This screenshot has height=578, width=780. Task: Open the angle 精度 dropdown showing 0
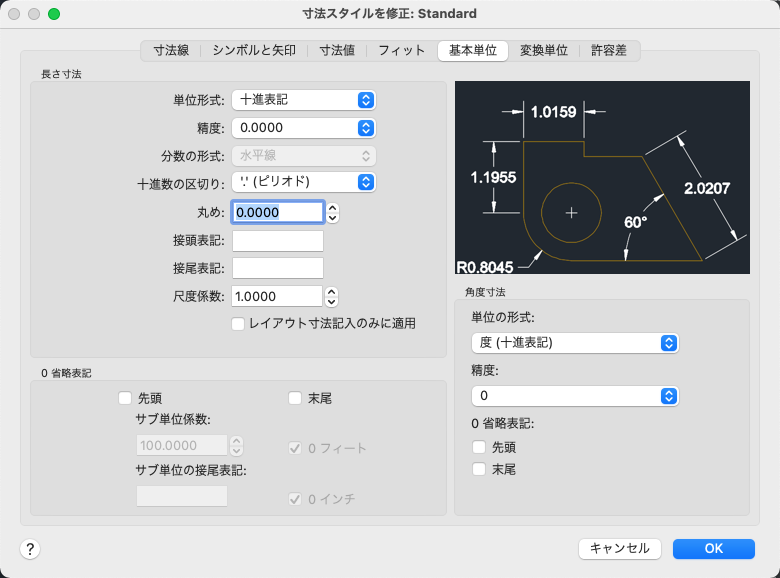point(575,396)
